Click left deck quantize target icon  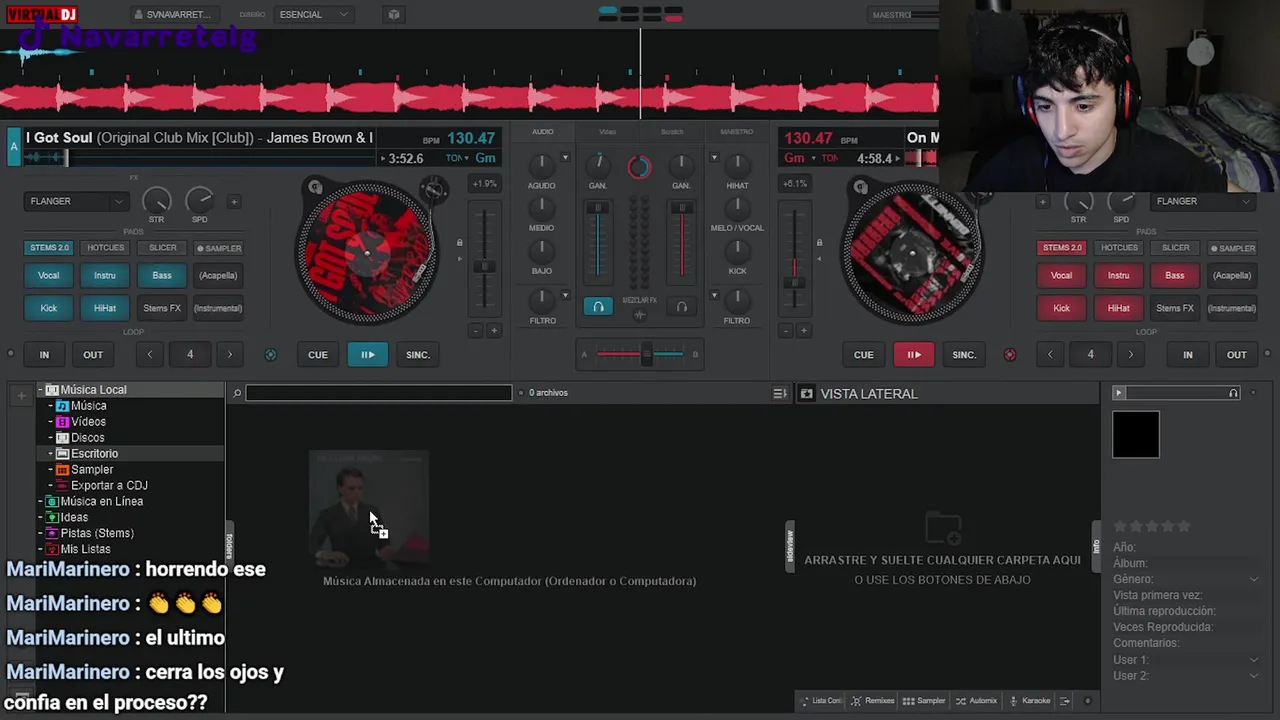pyautogui.click(x=270, y=355)
